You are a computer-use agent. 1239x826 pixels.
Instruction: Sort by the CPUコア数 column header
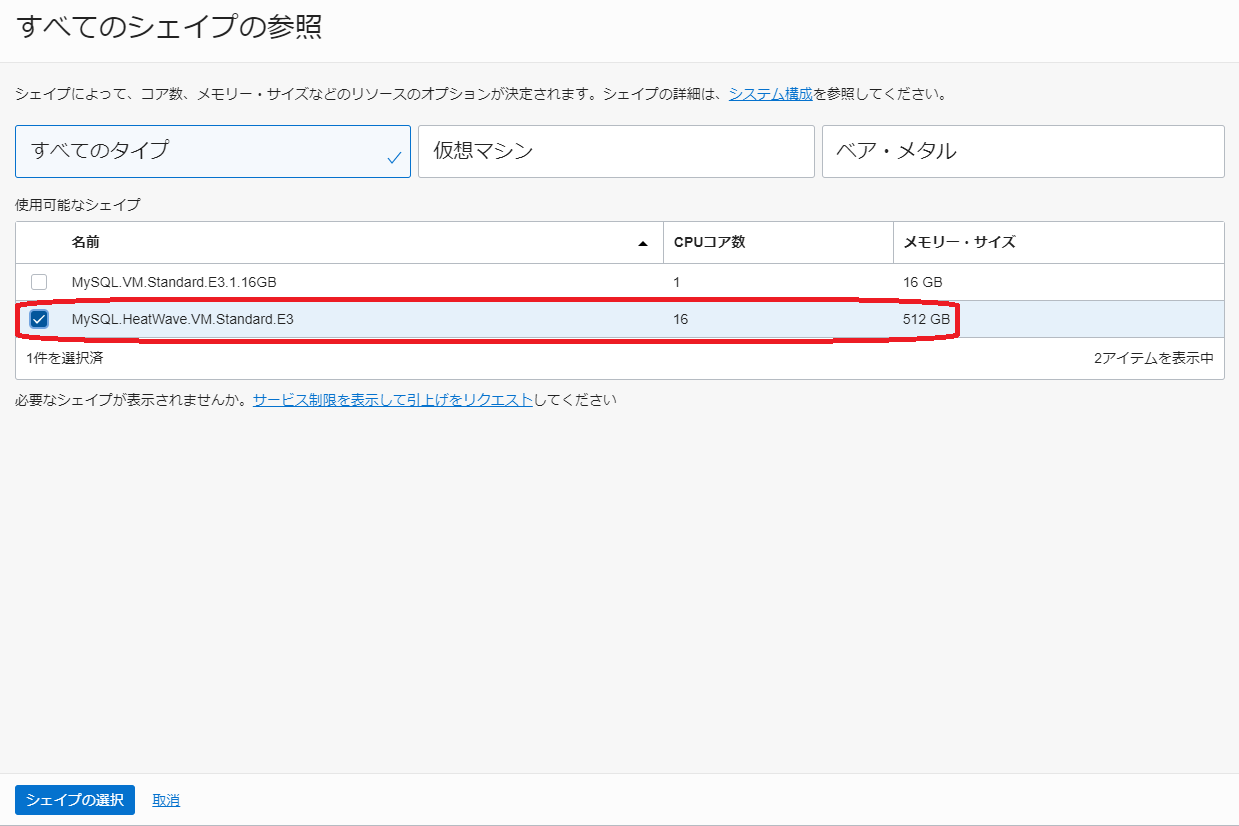coord(709,242)
